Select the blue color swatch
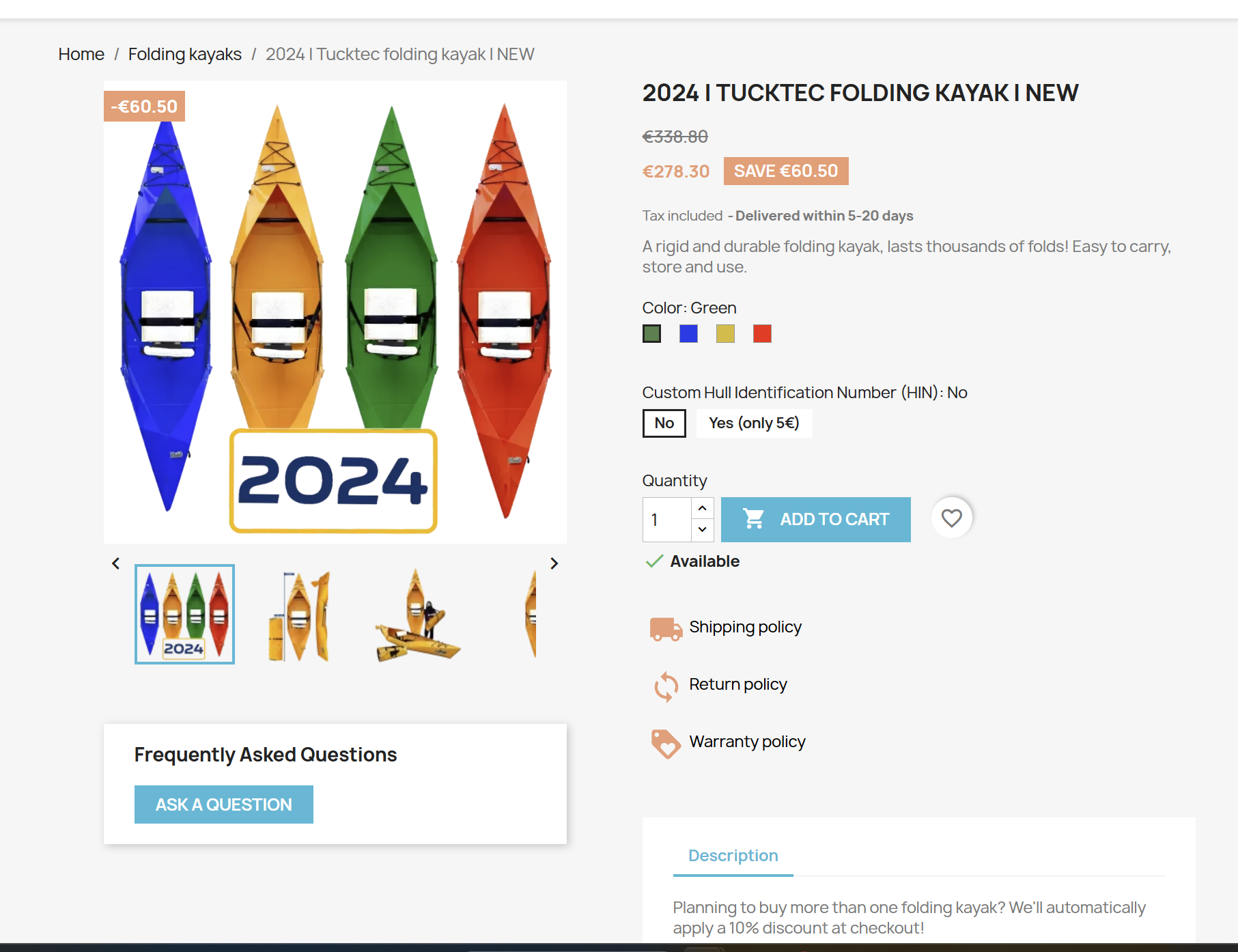1238x952 pixels. [688, 334]
